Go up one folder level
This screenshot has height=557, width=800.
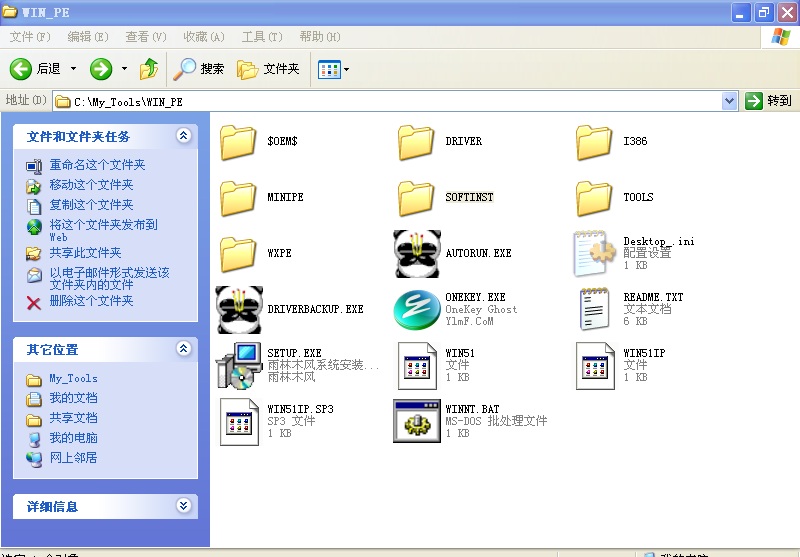(149, 69)
